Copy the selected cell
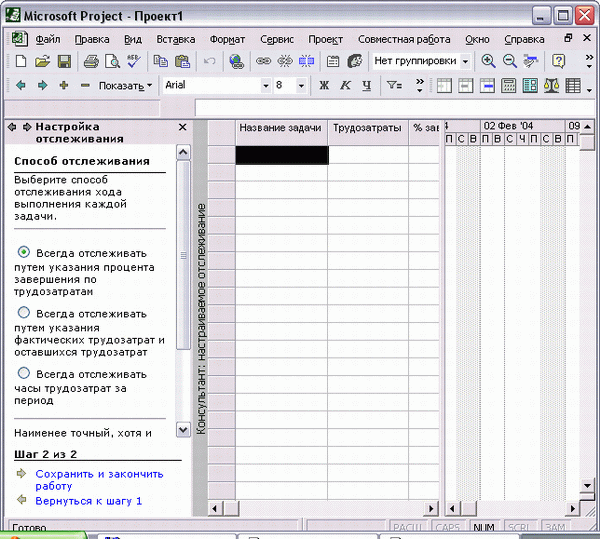600x539 pixels. 161,61
